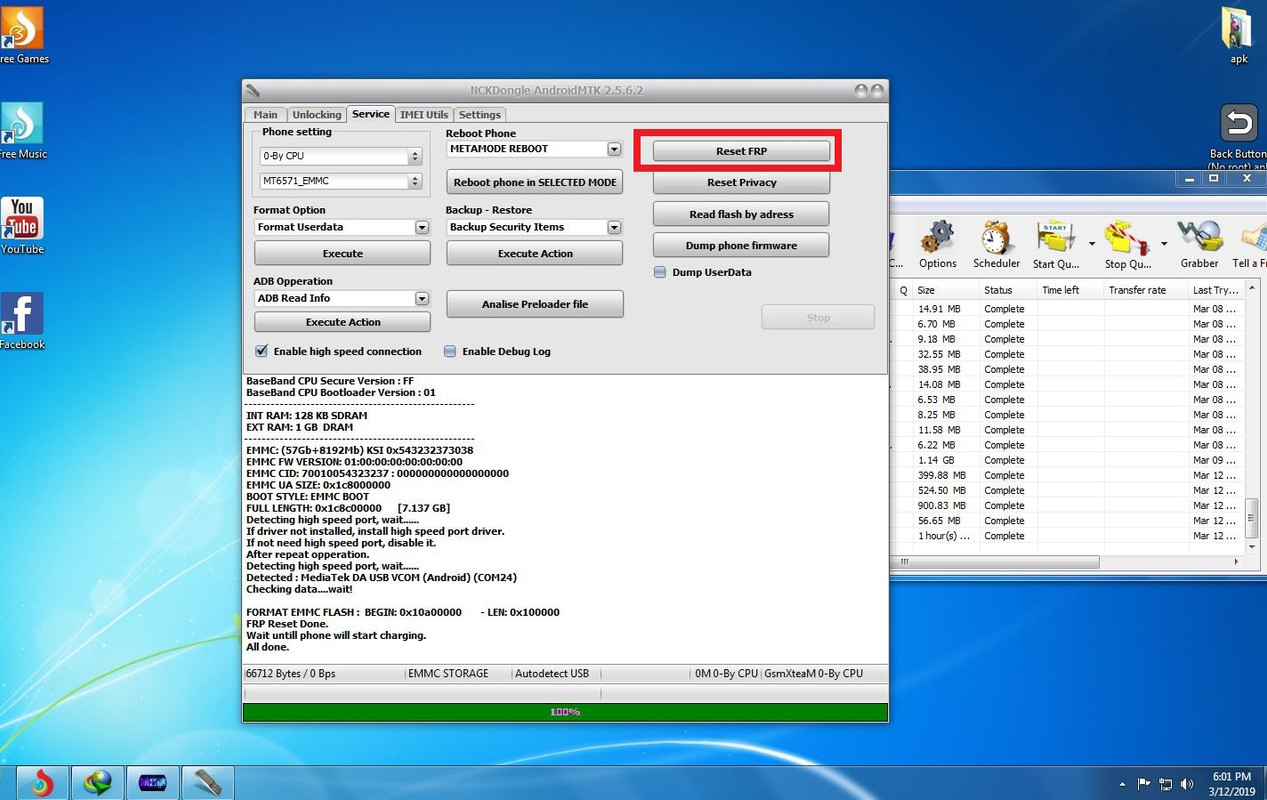
Task: Open the YouTube desktop shortcut
Action: (x=22, y=225)
